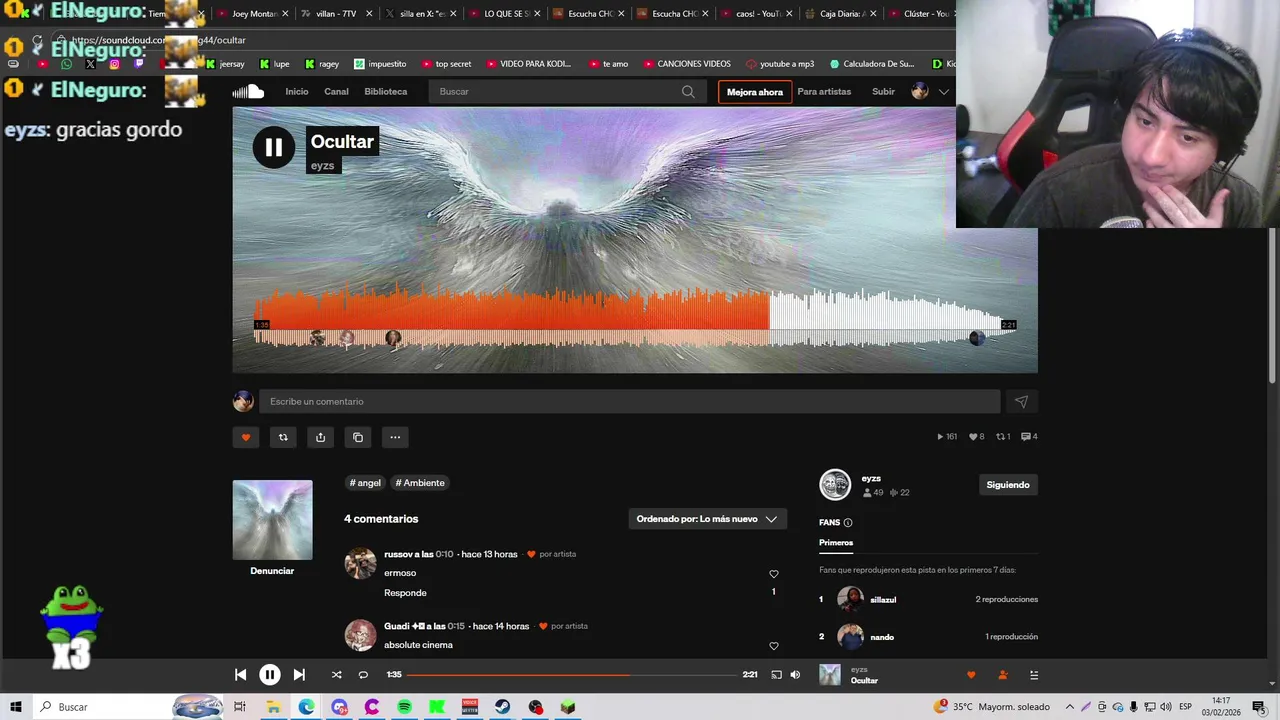Click the search magnifier icon
The width and height of the screenshot is (1280, 720).
(688, 92)
